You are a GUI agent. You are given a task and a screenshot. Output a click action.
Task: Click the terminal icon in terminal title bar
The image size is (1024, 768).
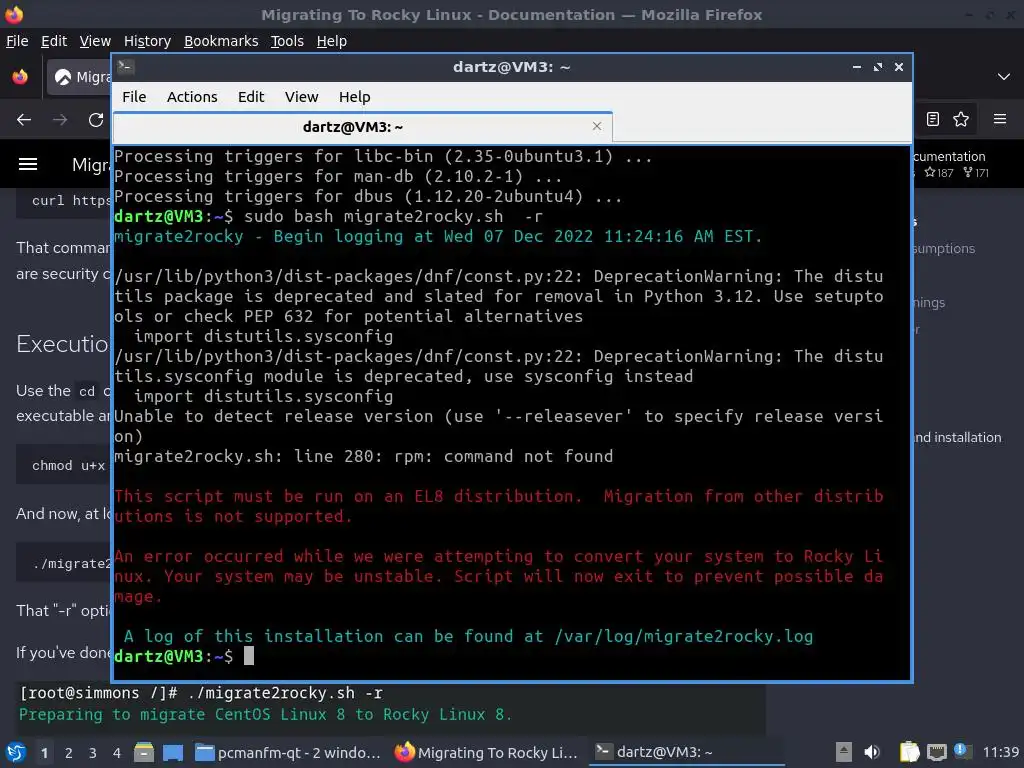pos(126,67)
